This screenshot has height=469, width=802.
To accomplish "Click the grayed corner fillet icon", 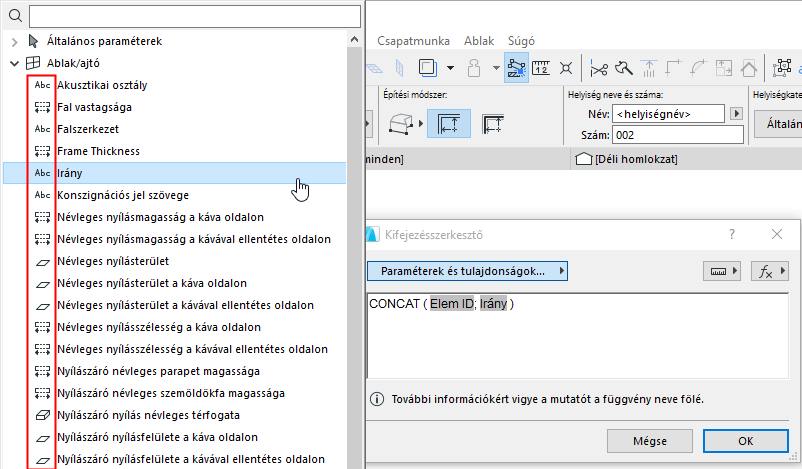I will coord(674,68).
